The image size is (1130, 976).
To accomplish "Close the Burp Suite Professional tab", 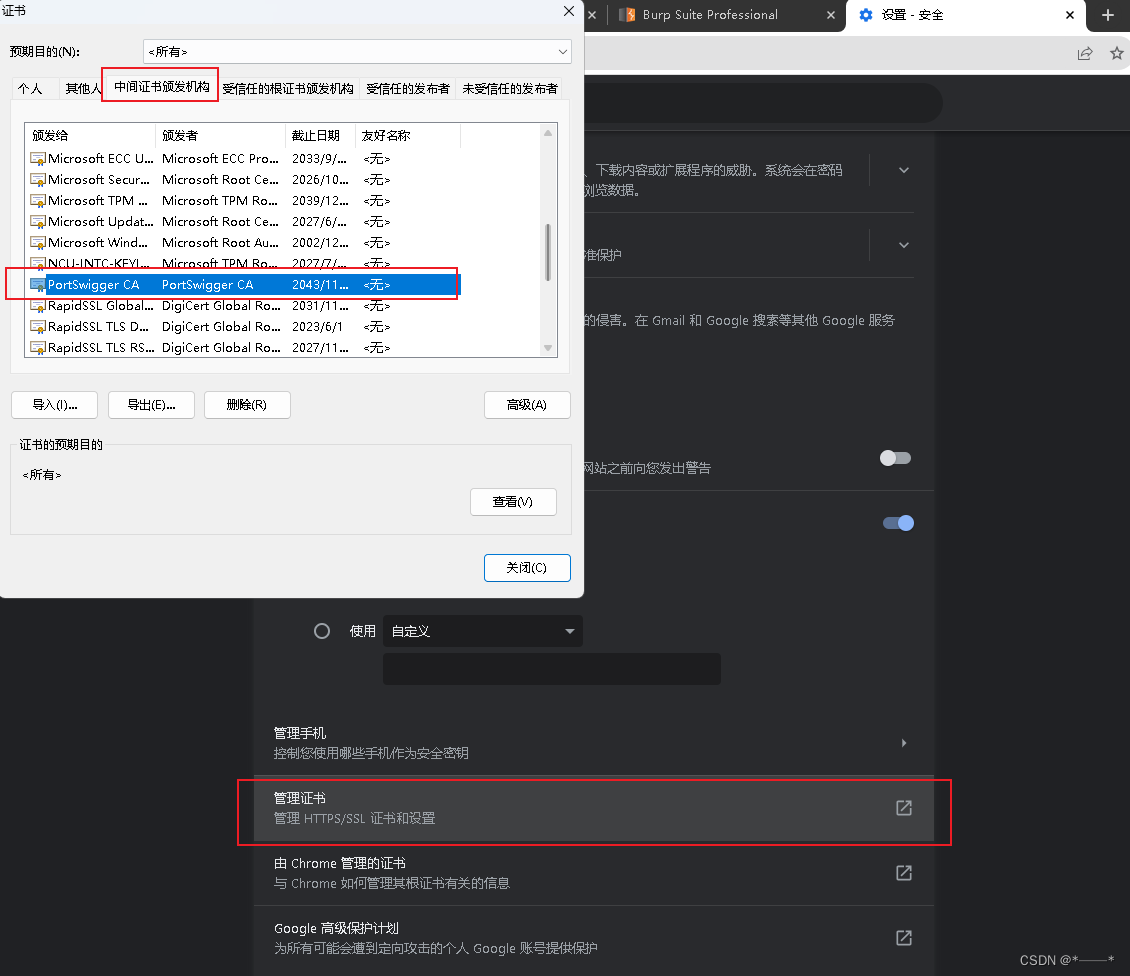I will click(830, 14).
